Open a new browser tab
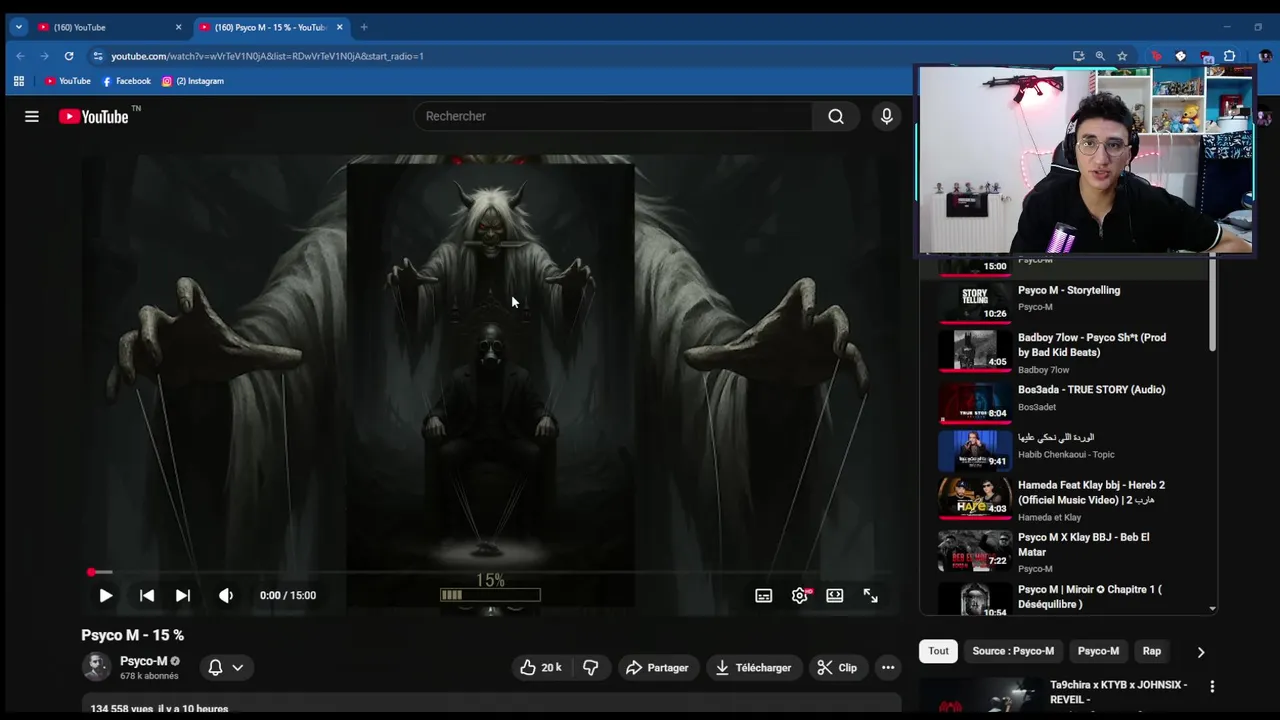The height and width of the screenshot is (720, 1280). point(364,27)
